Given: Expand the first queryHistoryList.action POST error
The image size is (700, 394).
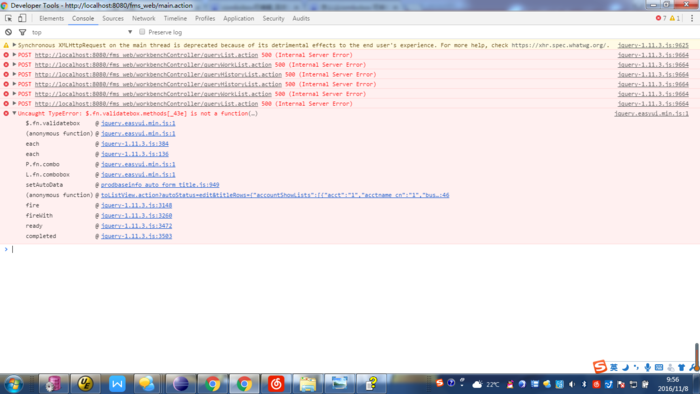Looking at the screenshot, I should coord(14,74).
